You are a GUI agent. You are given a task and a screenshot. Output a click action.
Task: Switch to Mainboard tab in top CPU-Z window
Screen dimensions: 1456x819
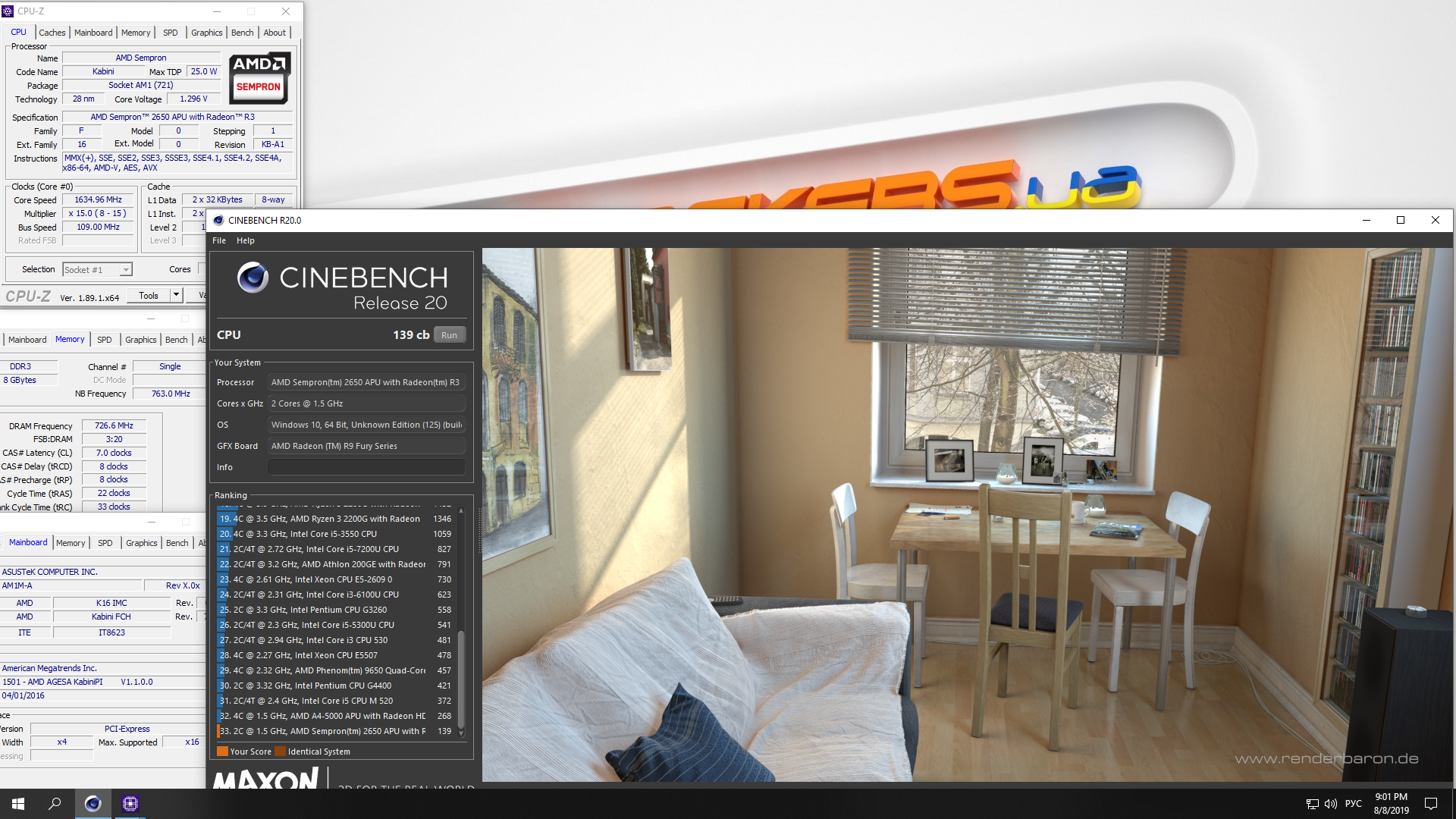coord(93,33)
